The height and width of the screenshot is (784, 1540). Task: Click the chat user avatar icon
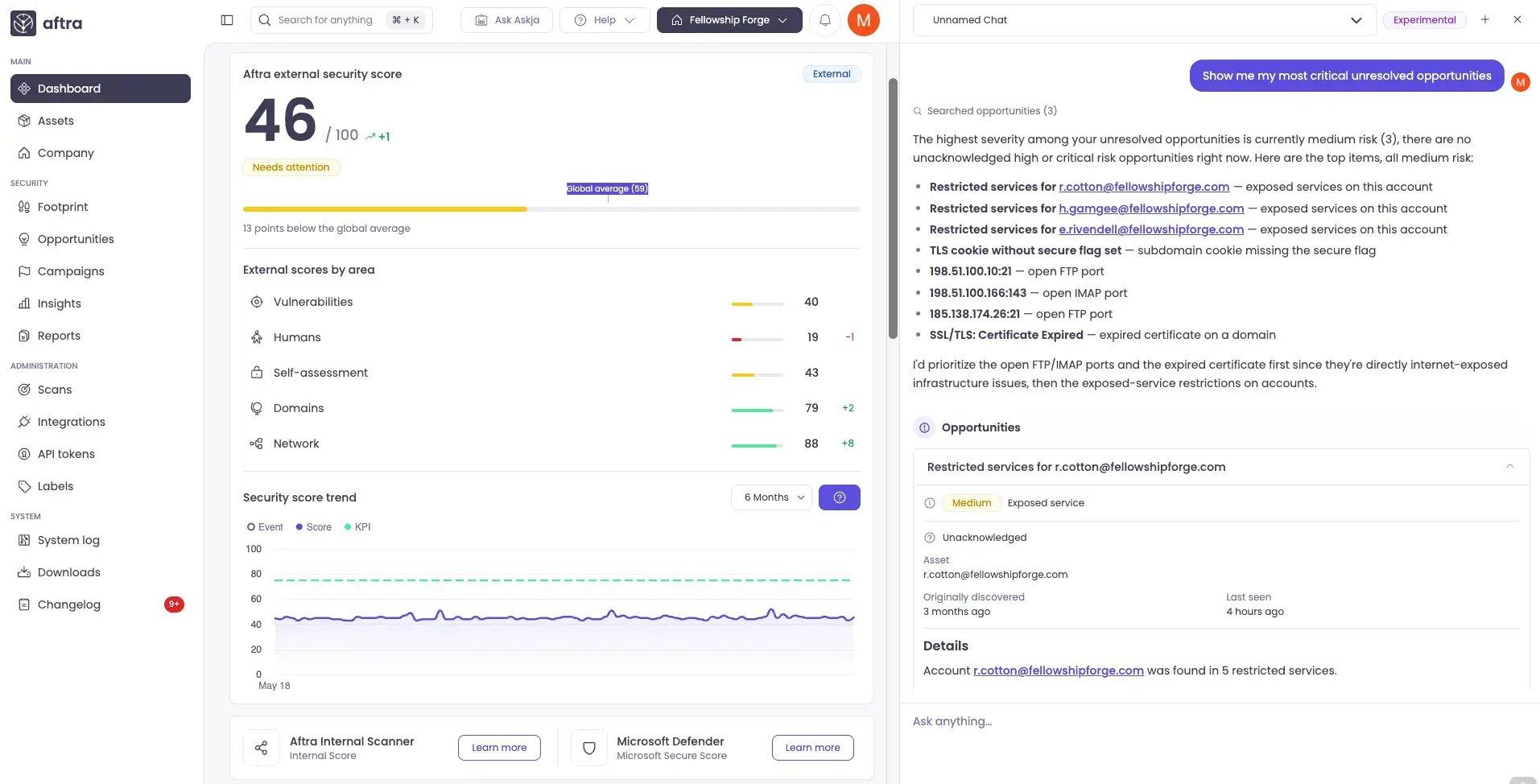(1521, 82)
